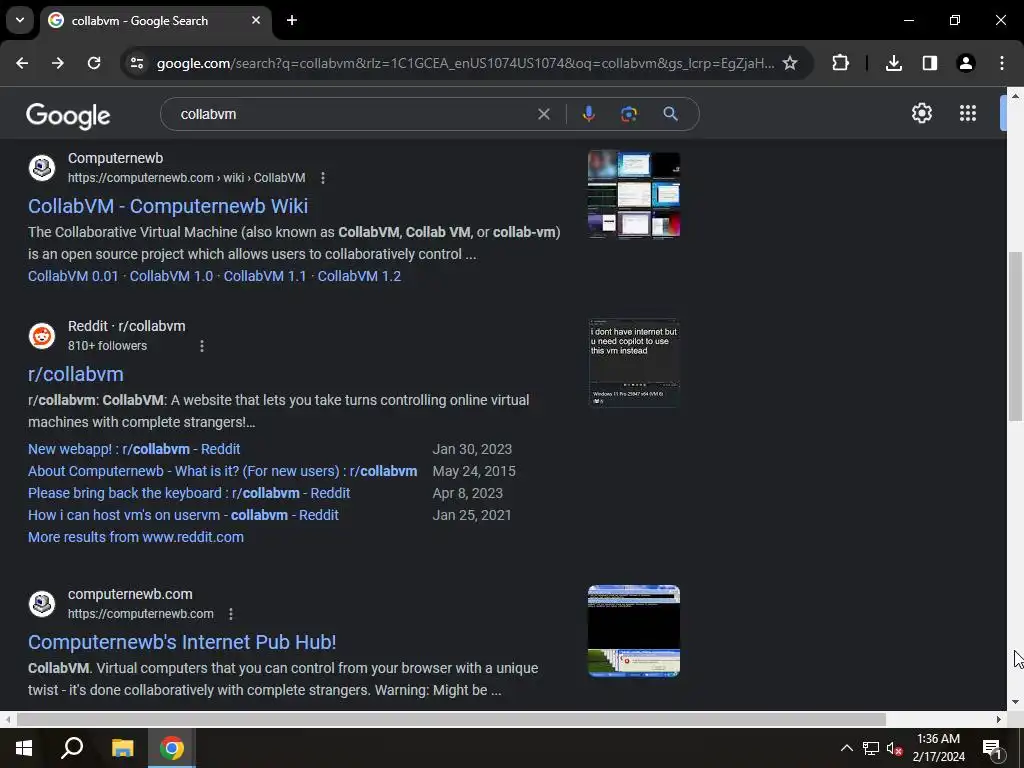Click the Google logo

(69, 116)
